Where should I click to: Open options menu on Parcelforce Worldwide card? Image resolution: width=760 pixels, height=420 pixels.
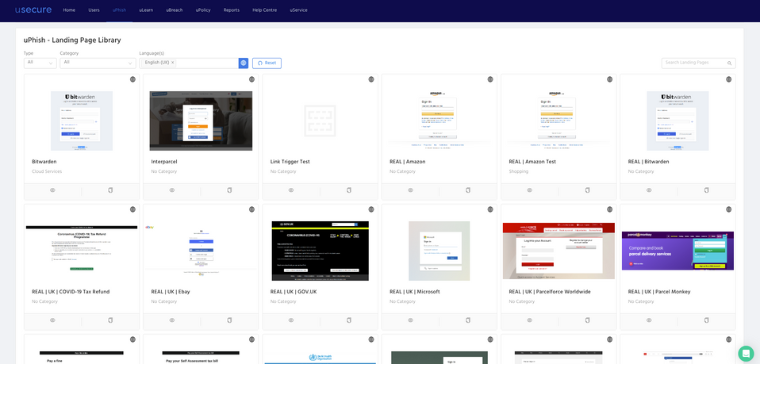point(610,210)
